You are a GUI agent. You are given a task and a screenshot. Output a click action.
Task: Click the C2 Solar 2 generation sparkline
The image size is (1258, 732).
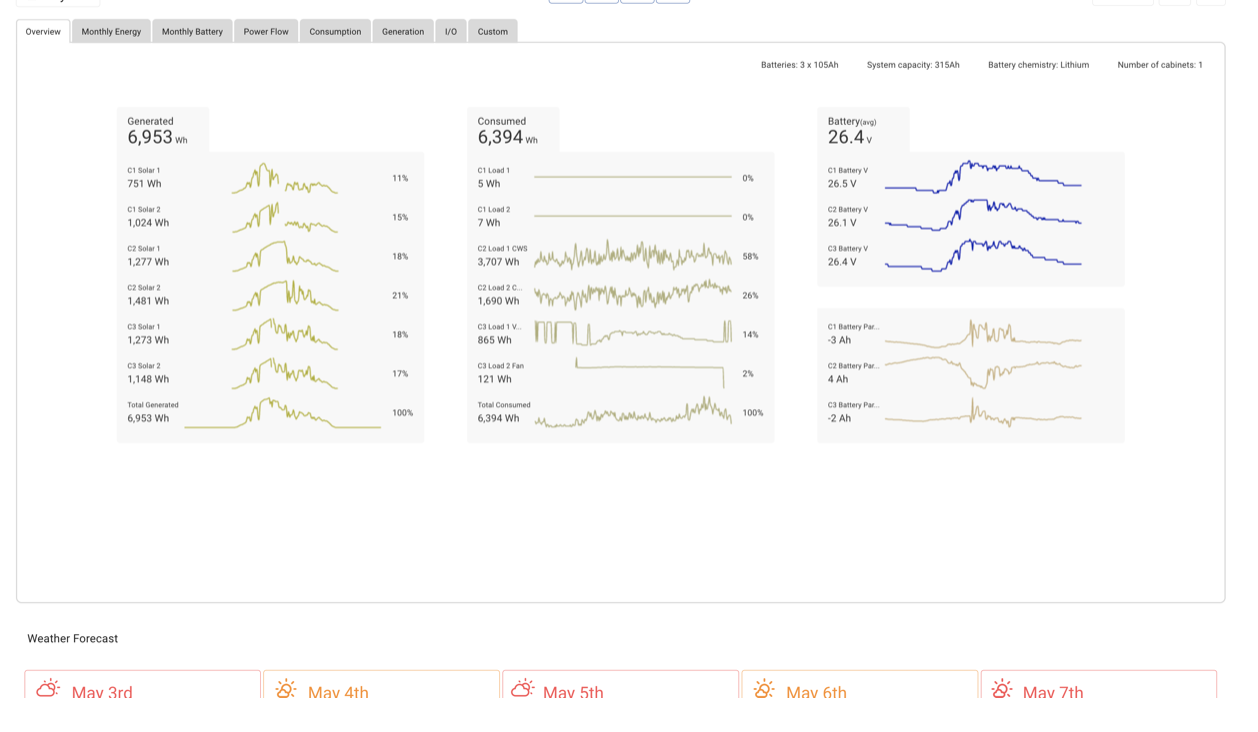pos(284,296)
